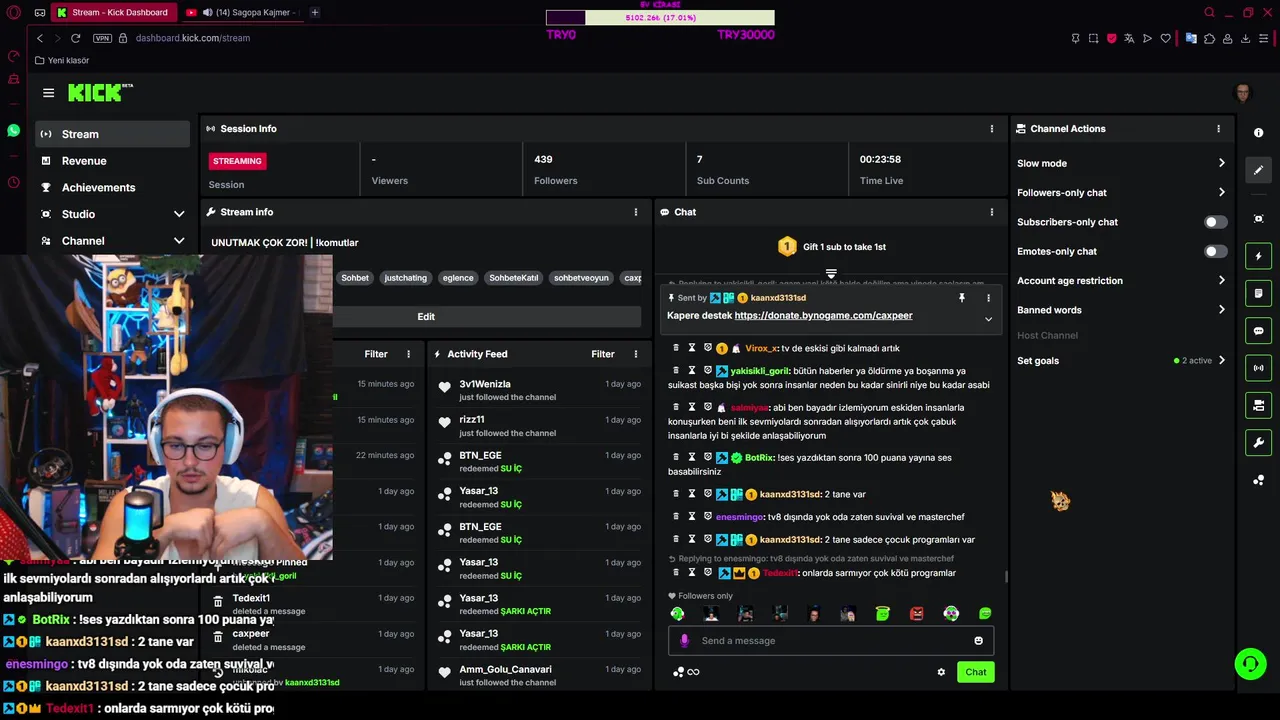Open a new browser tab

(x=315, y=13)
